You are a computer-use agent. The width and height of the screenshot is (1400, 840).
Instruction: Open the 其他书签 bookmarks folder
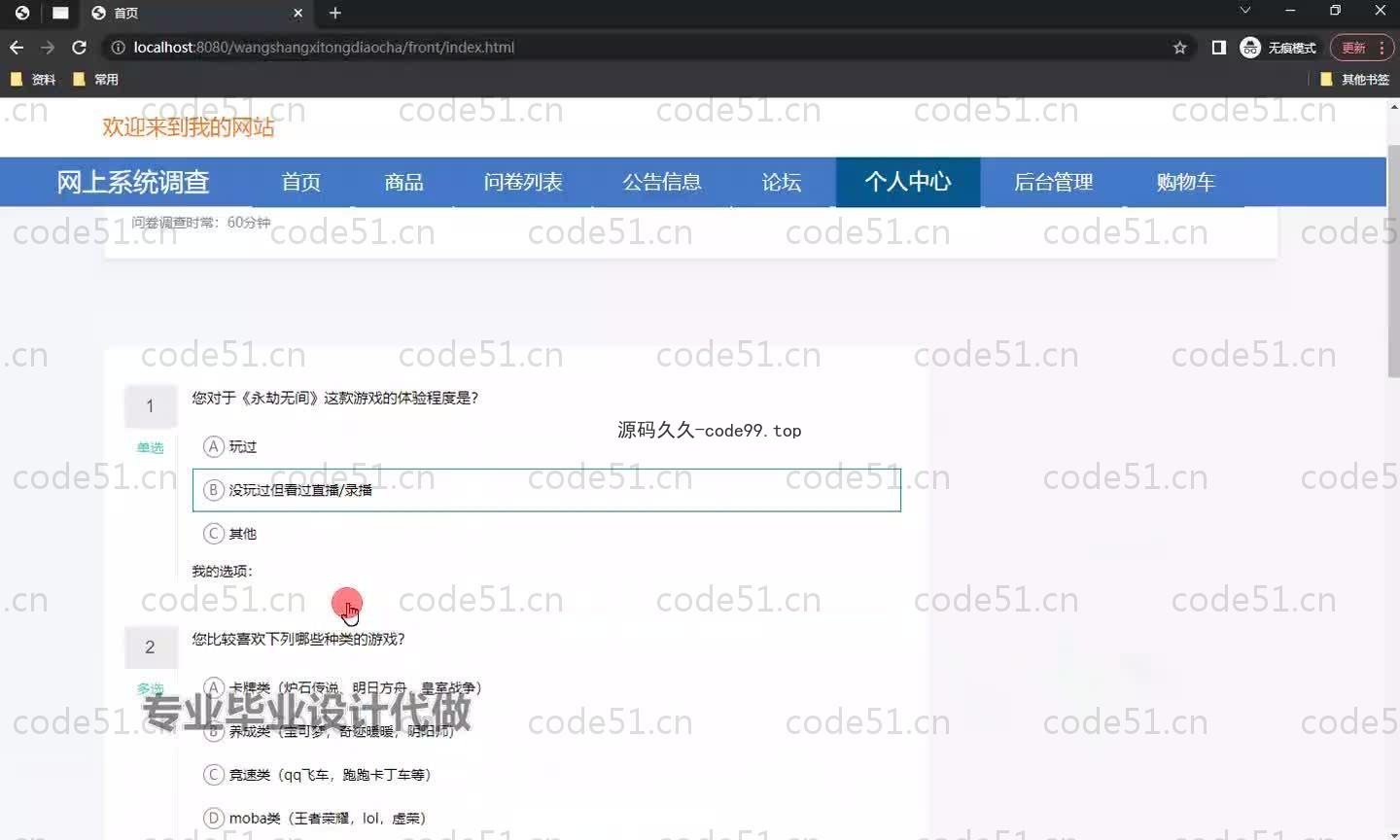[x=1354, y=79]
